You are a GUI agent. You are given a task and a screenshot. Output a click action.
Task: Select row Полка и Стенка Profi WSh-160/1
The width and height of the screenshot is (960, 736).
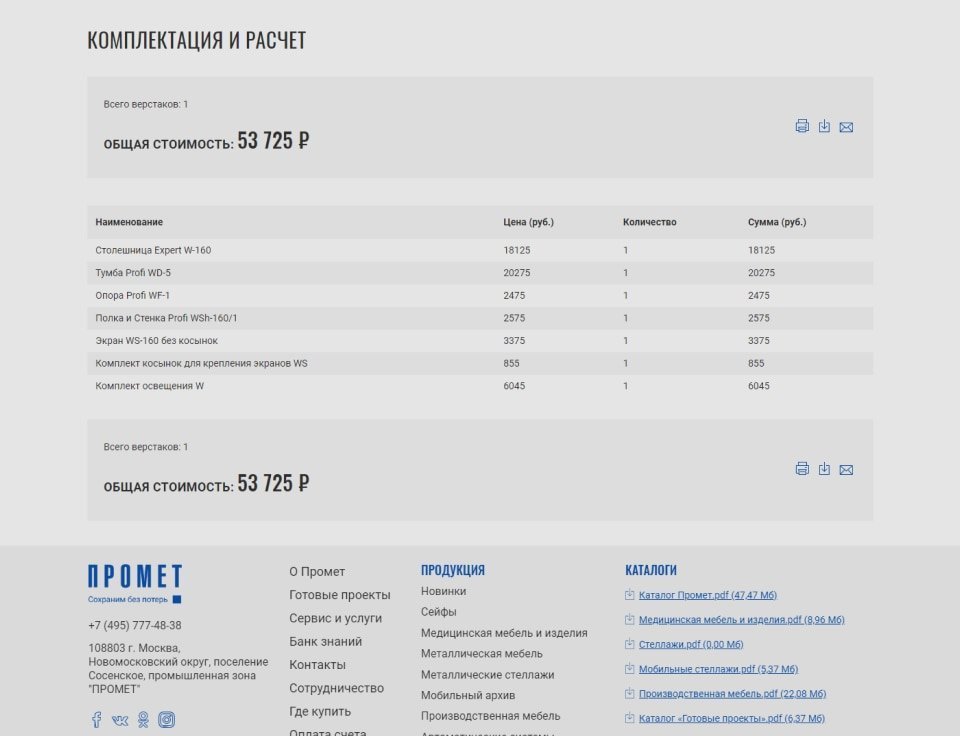480,318
